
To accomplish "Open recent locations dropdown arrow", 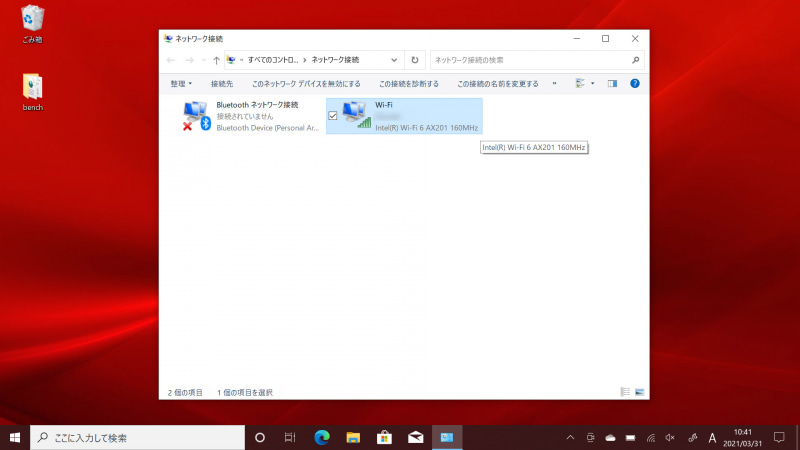I will tap(204, 60).
